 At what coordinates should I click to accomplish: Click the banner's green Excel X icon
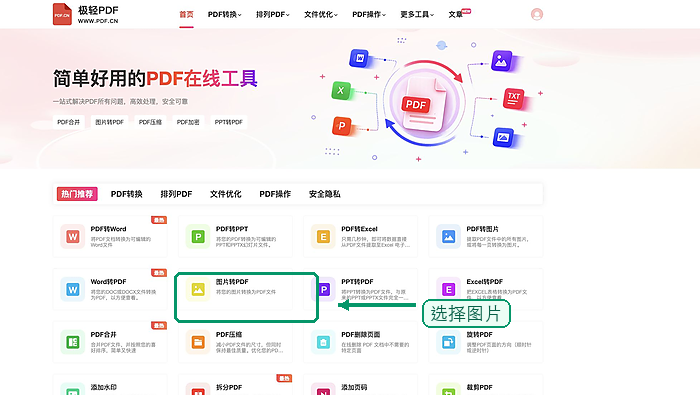pos(341,91)
